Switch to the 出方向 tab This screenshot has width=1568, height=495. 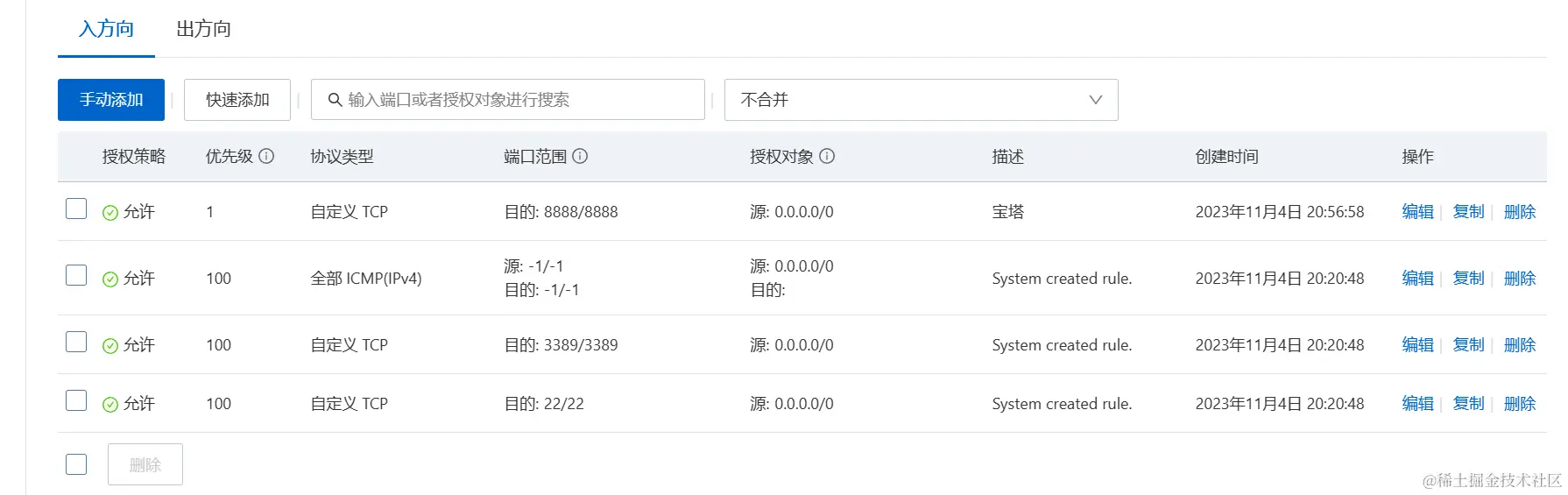point(204,29)
